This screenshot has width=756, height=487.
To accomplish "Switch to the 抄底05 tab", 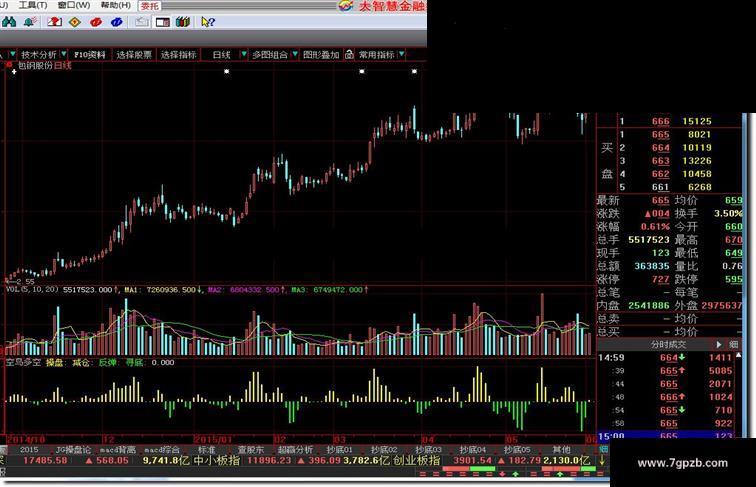I will (x=517, y=449).
